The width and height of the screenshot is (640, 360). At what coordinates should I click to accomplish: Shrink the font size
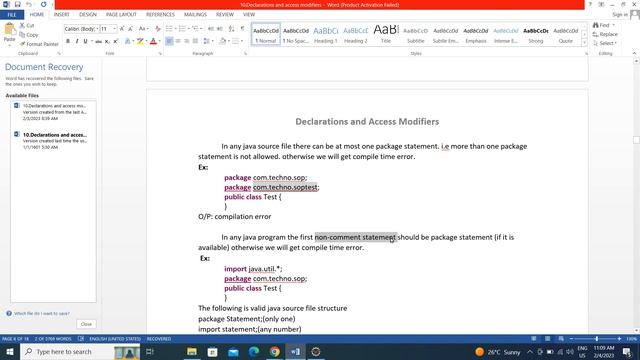[131, 29]
